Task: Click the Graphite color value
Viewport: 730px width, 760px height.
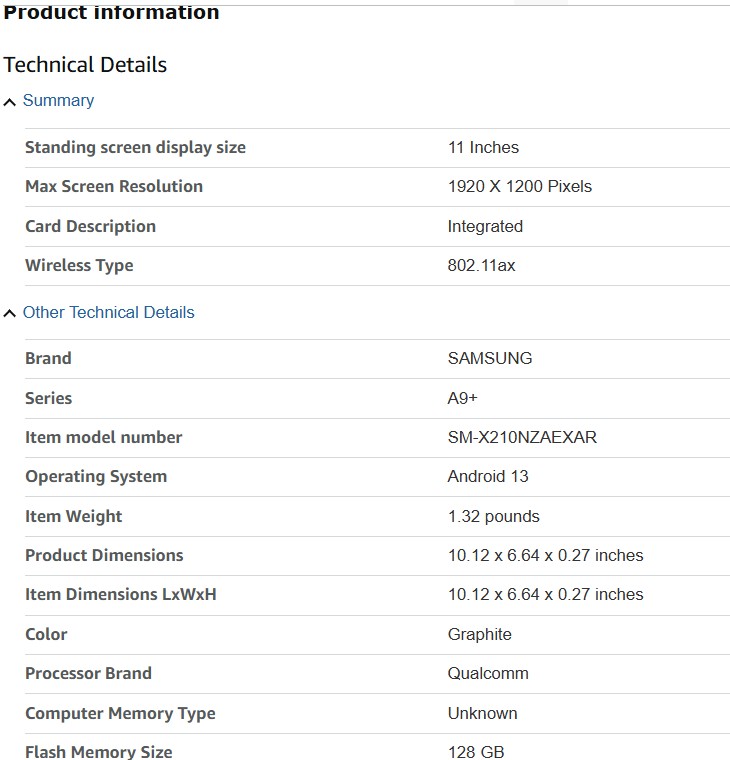Action: (479, 635)
